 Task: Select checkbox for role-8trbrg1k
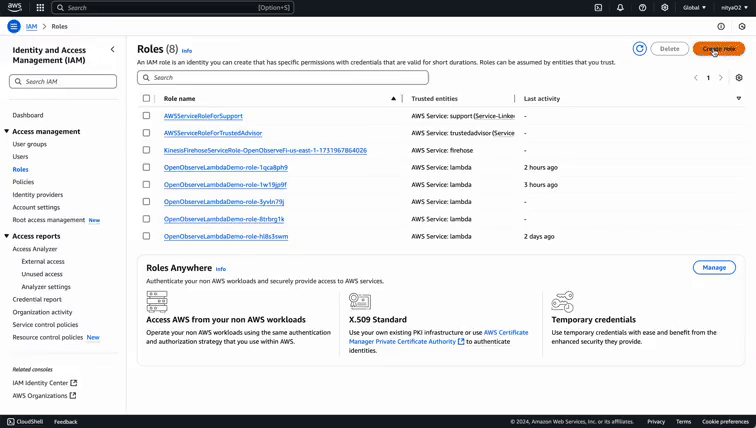[x=146, y=219]
